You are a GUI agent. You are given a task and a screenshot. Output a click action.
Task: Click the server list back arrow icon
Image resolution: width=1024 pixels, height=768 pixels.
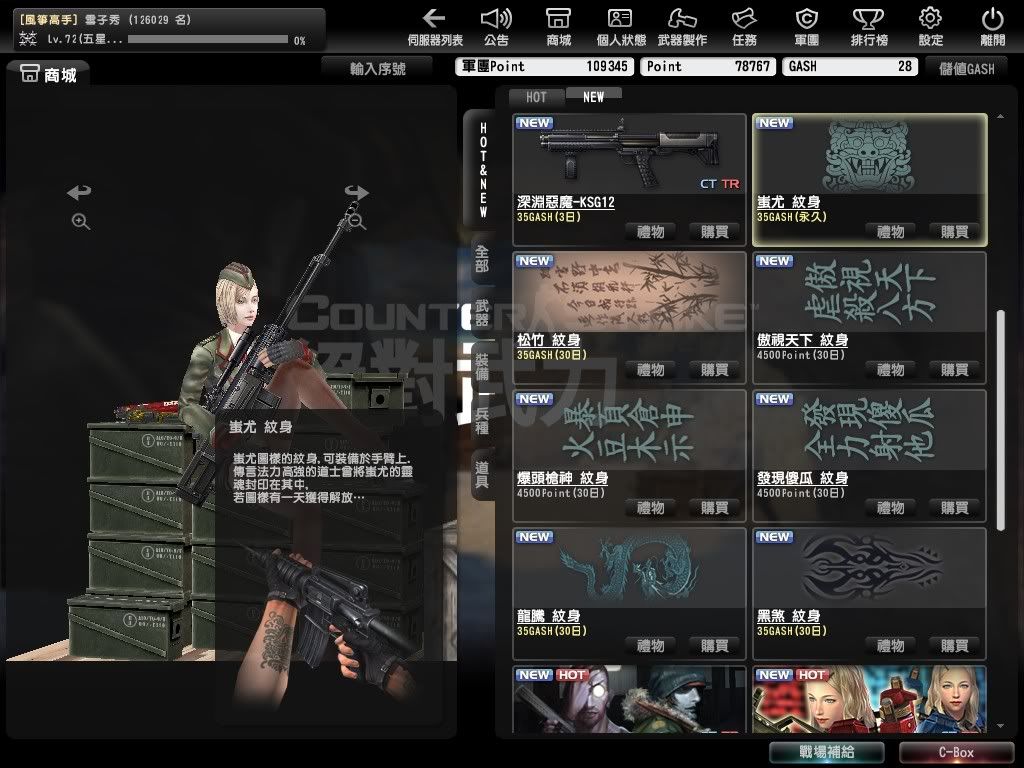pyautogui.click(x=434, y=19)
